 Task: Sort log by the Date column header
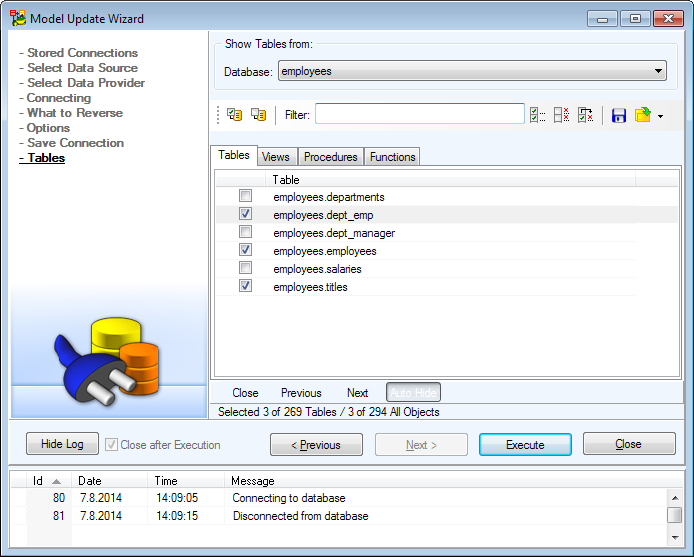coord(109,481)
